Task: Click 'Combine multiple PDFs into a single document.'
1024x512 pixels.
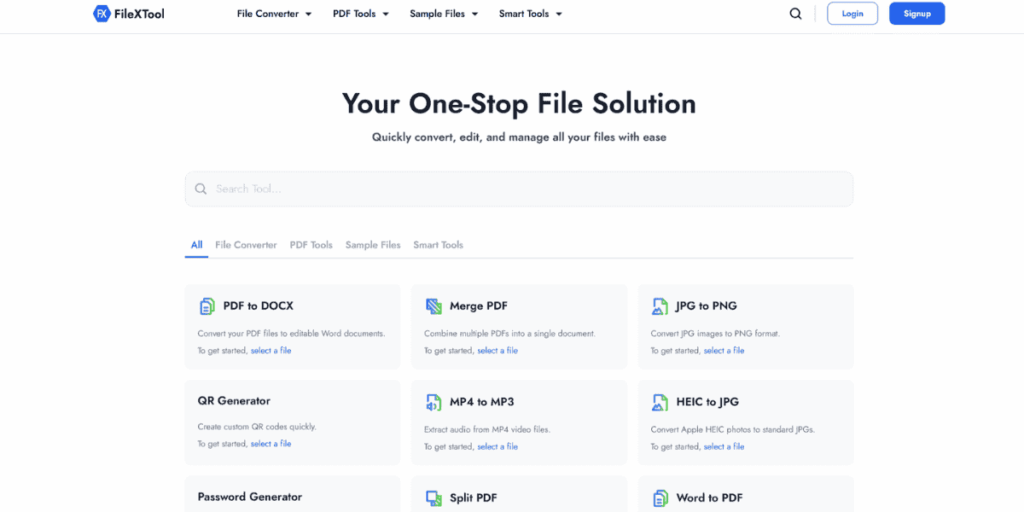Action: (510, 334)
